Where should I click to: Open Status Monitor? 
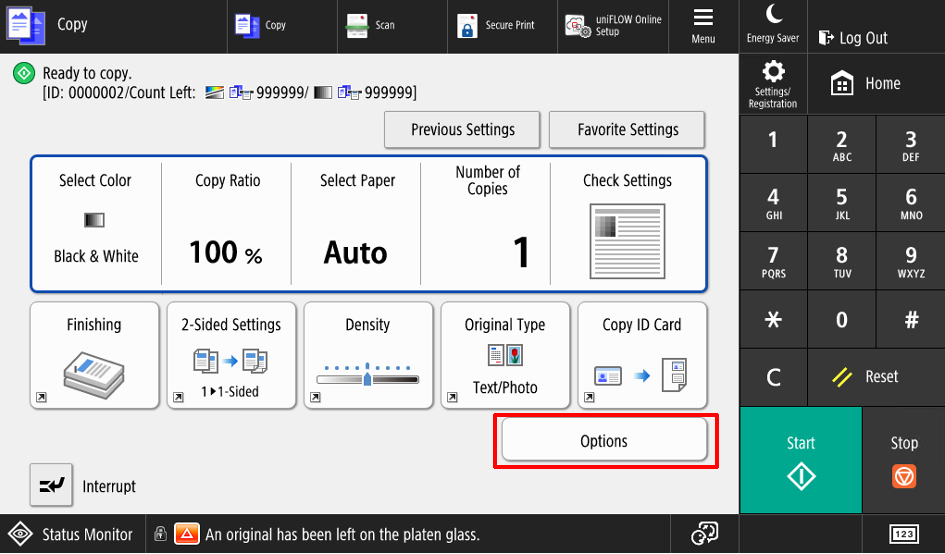tap(72, 534)
